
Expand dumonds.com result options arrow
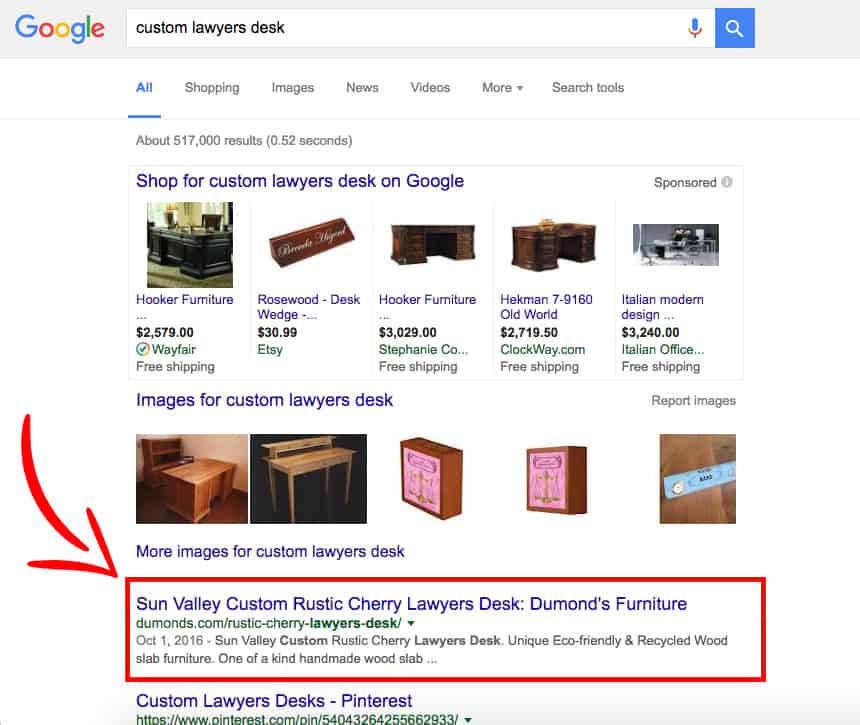coord(411,624)
